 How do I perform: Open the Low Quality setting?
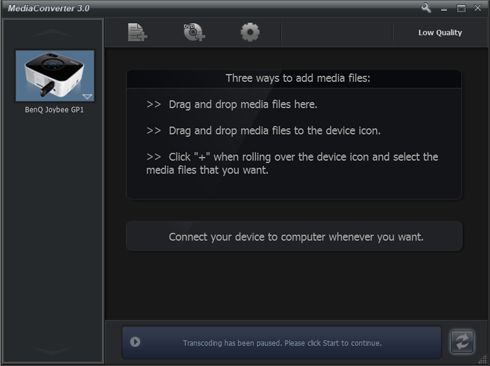[440, 33]
